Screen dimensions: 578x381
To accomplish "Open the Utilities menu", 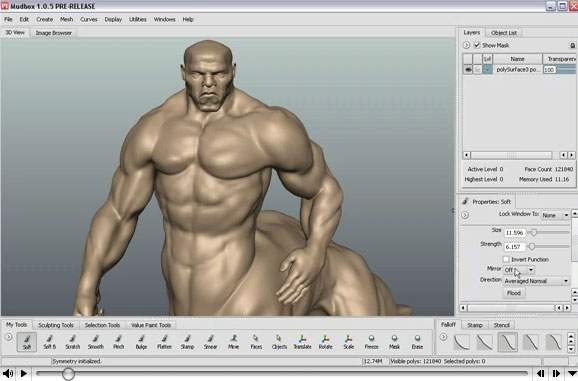I will pos(137,19).
